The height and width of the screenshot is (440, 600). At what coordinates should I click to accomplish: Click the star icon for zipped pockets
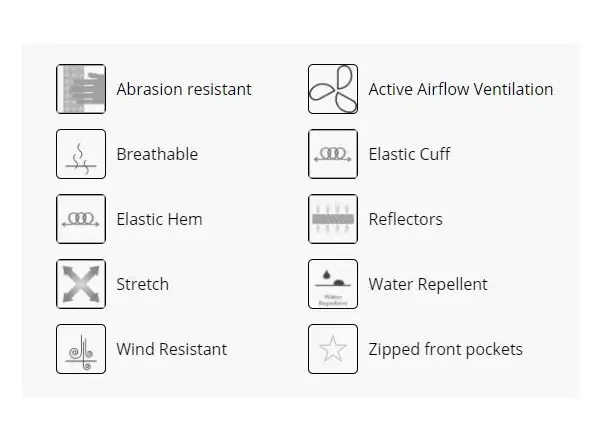pyautogui.click(x=333, y=349)
